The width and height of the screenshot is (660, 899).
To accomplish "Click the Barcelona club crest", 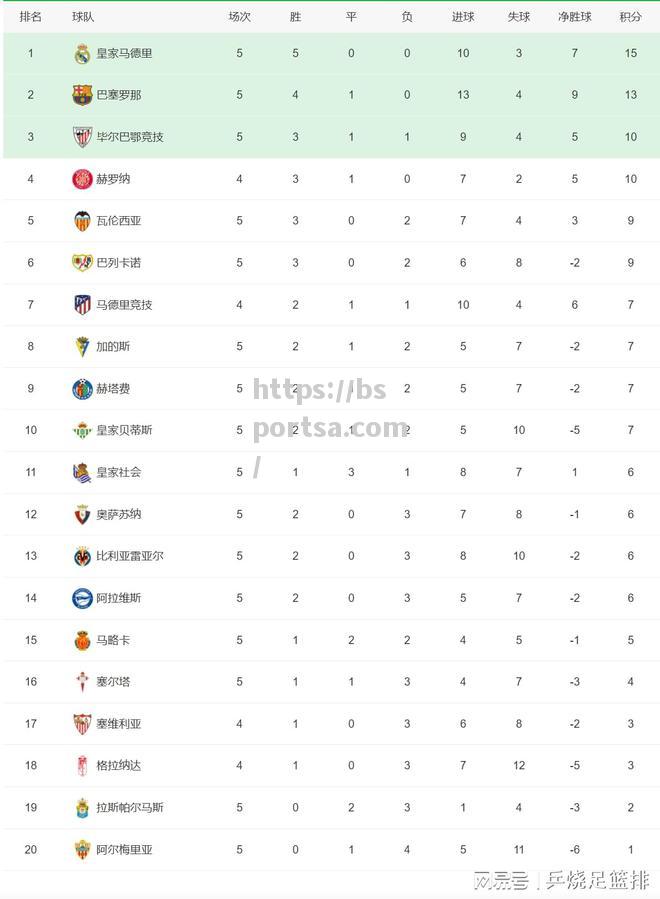I will click(82, 95).
